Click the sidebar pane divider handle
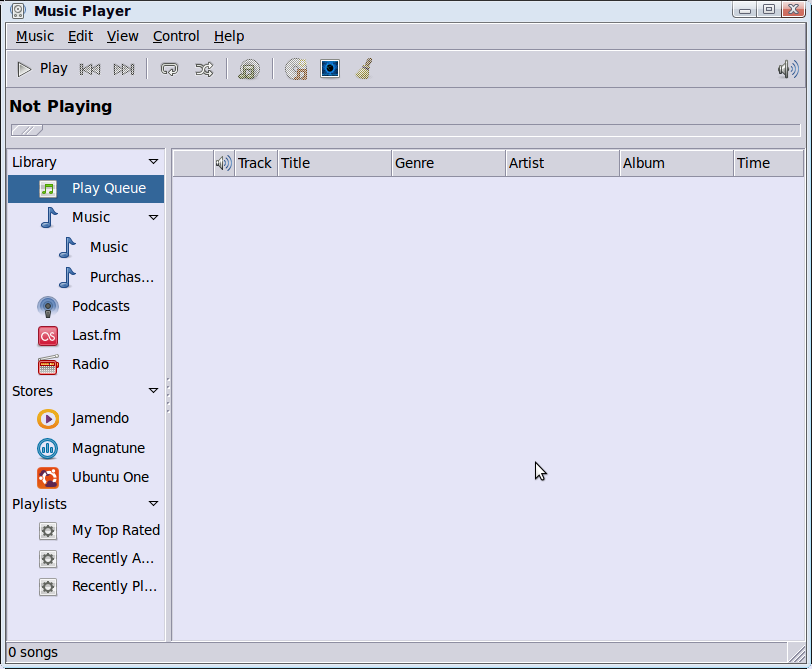The height and width of the screenshot is (669, 812). [168, 395]
